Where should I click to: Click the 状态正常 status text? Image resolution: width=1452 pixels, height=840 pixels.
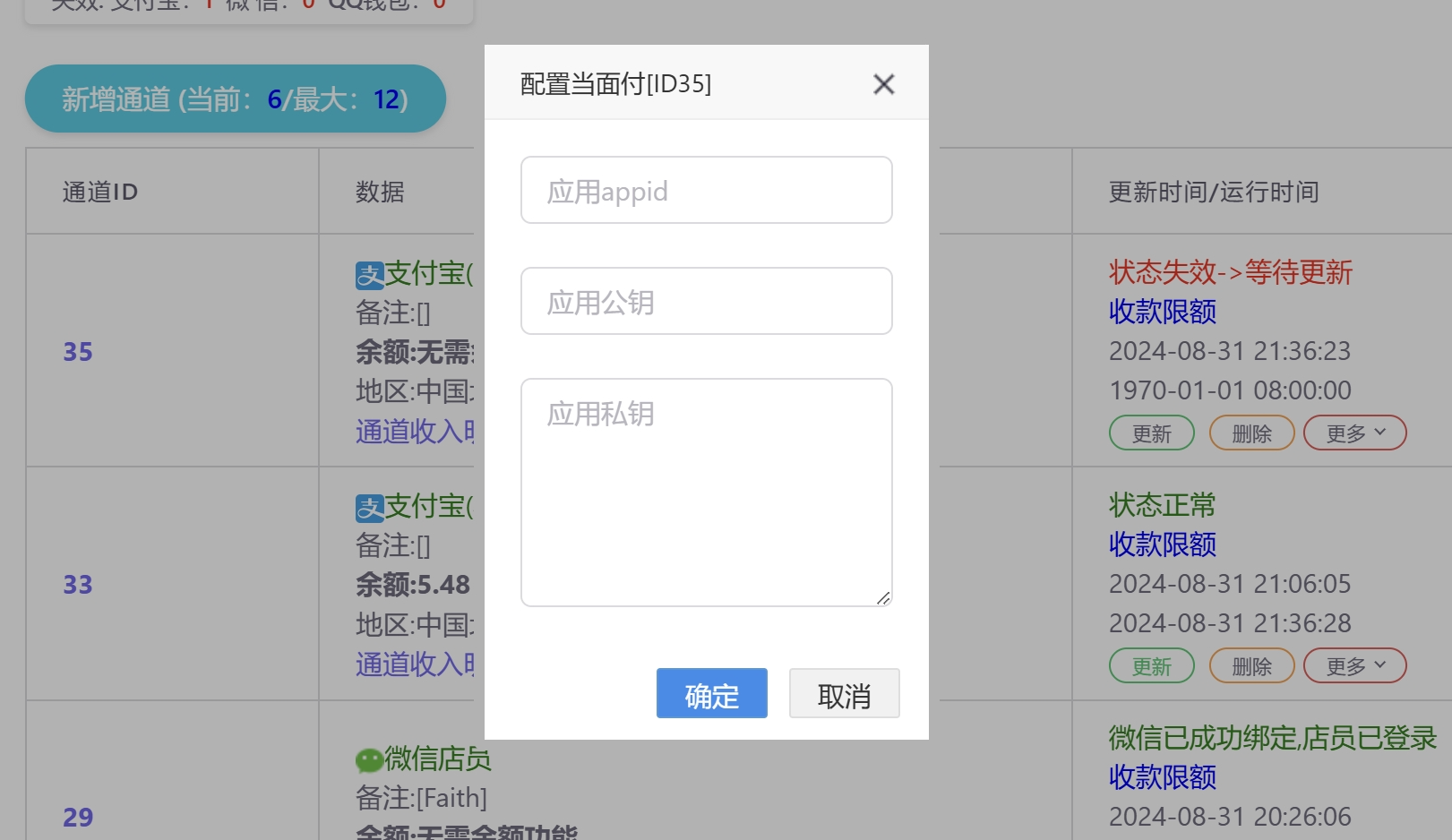point(1162,505)
